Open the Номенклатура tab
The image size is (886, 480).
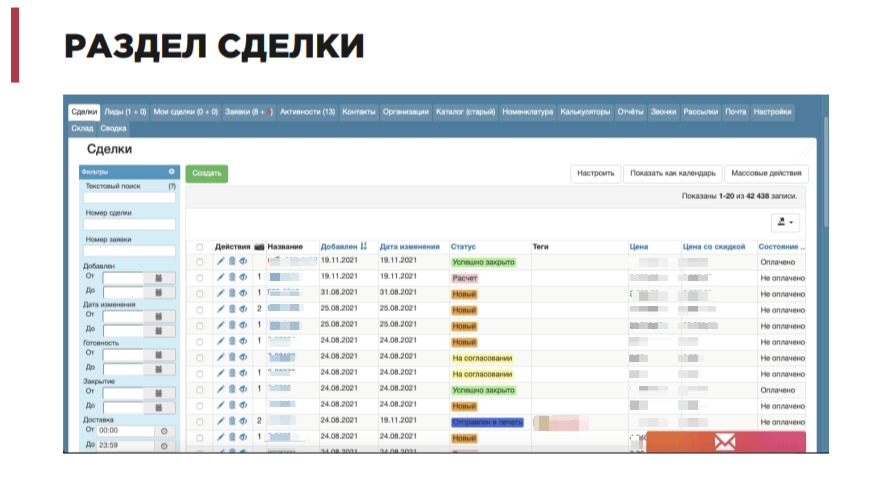(528, 112)
